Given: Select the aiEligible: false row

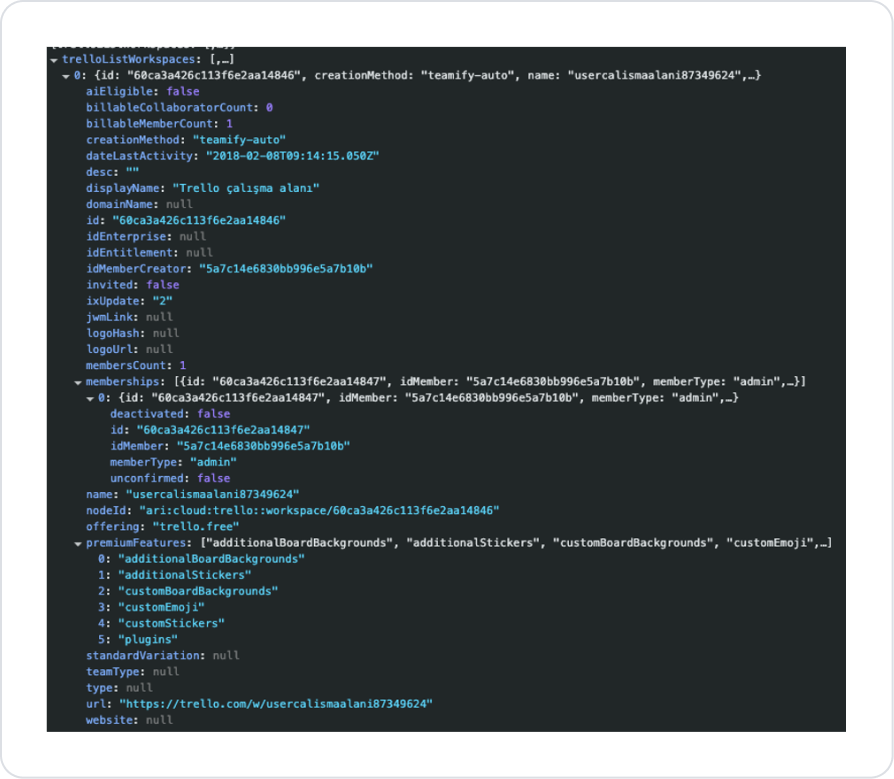Looking at the screenshot, I should [x=143, y=91].
